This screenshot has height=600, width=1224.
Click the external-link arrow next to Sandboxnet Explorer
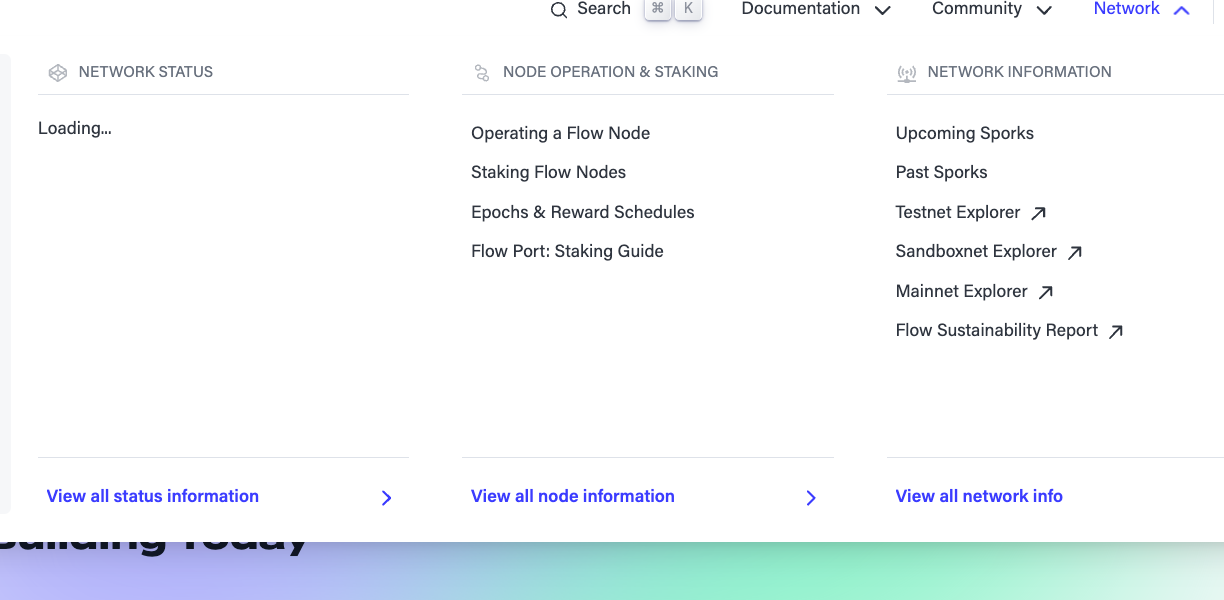click(1074, 252)
